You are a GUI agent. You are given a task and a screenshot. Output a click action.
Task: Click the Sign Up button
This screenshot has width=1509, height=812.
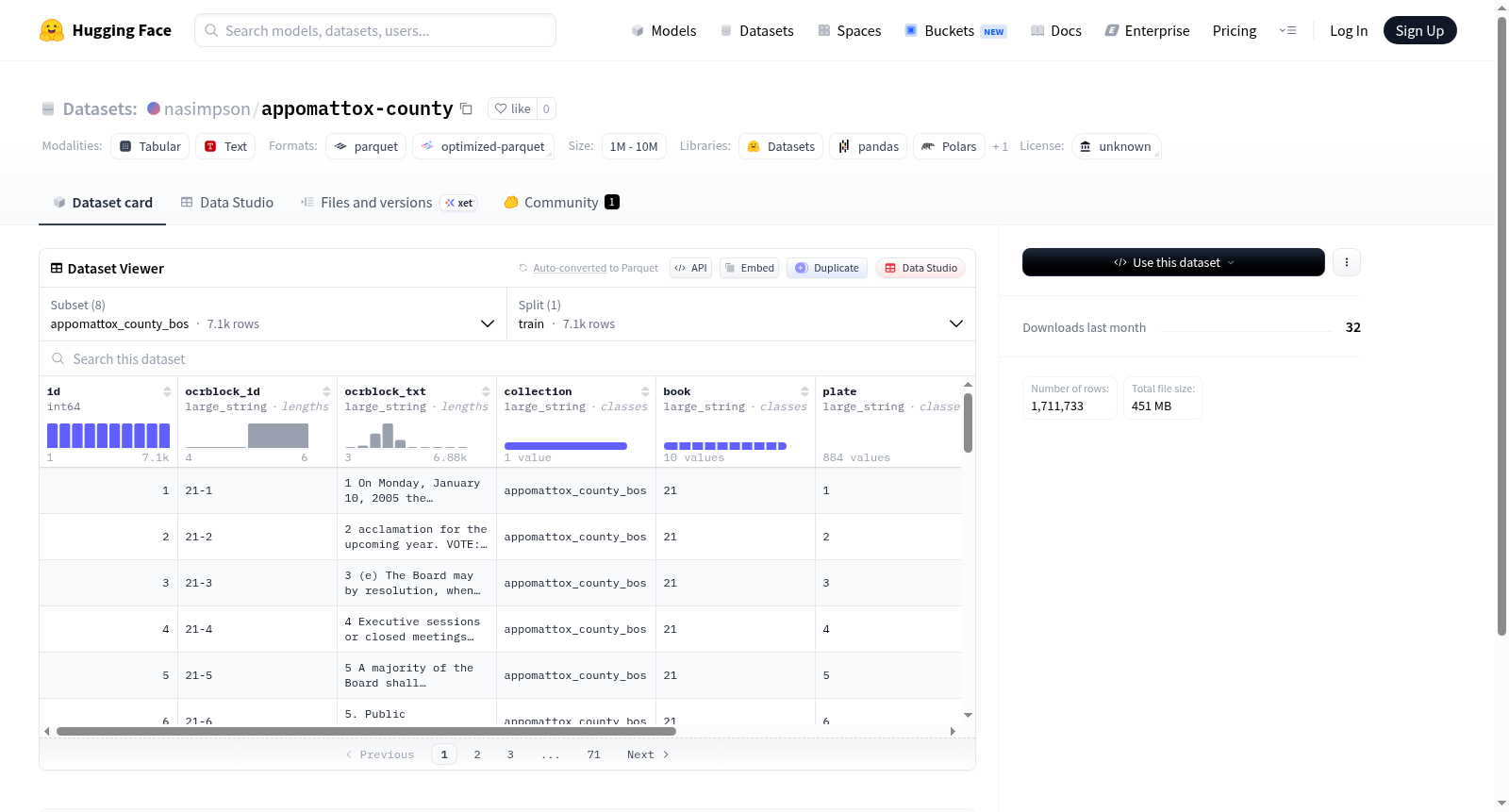point(1419,30)
